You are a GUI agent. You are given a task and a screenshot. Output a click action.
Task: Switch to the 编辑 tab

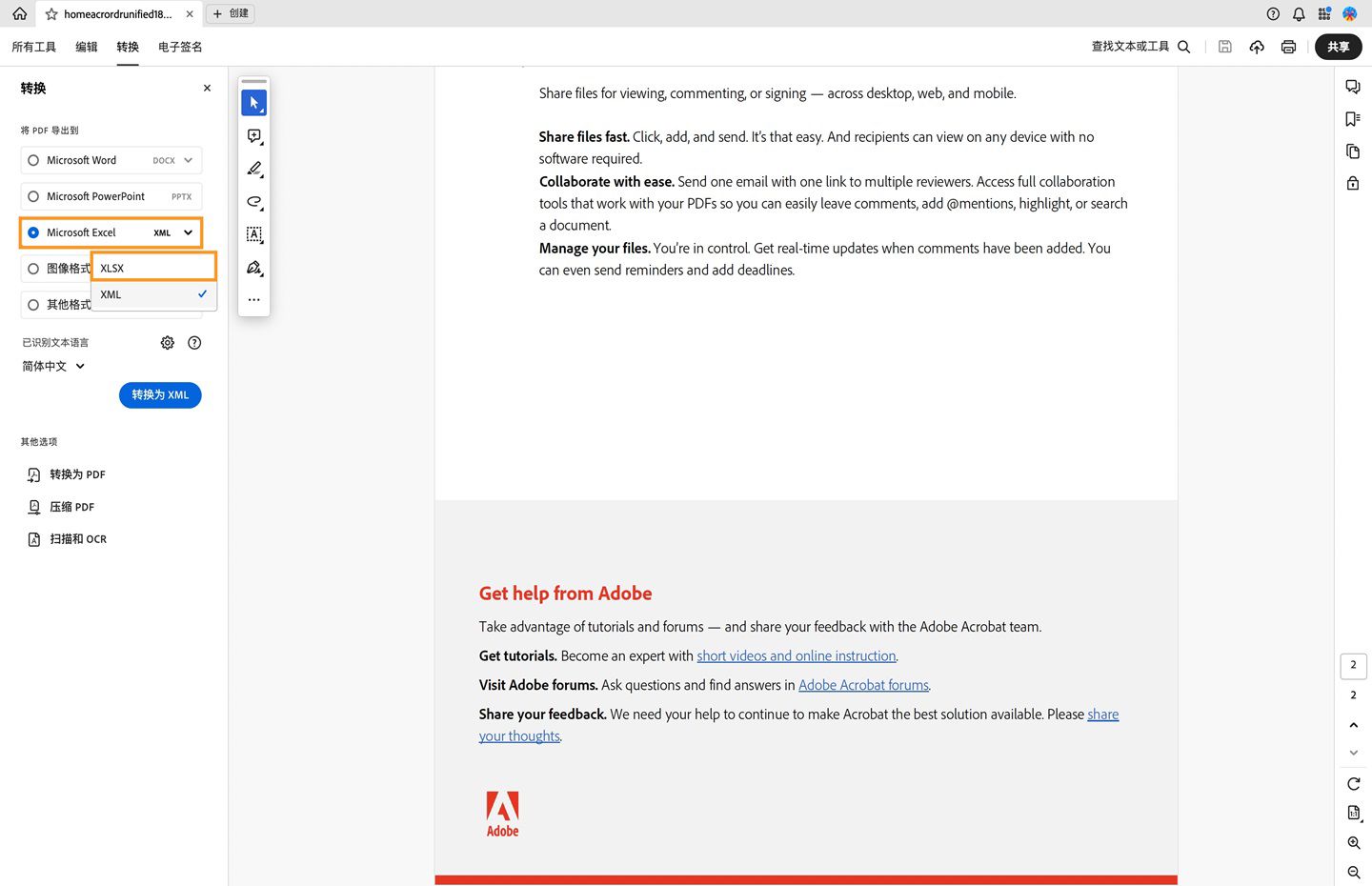click(87, 47)
